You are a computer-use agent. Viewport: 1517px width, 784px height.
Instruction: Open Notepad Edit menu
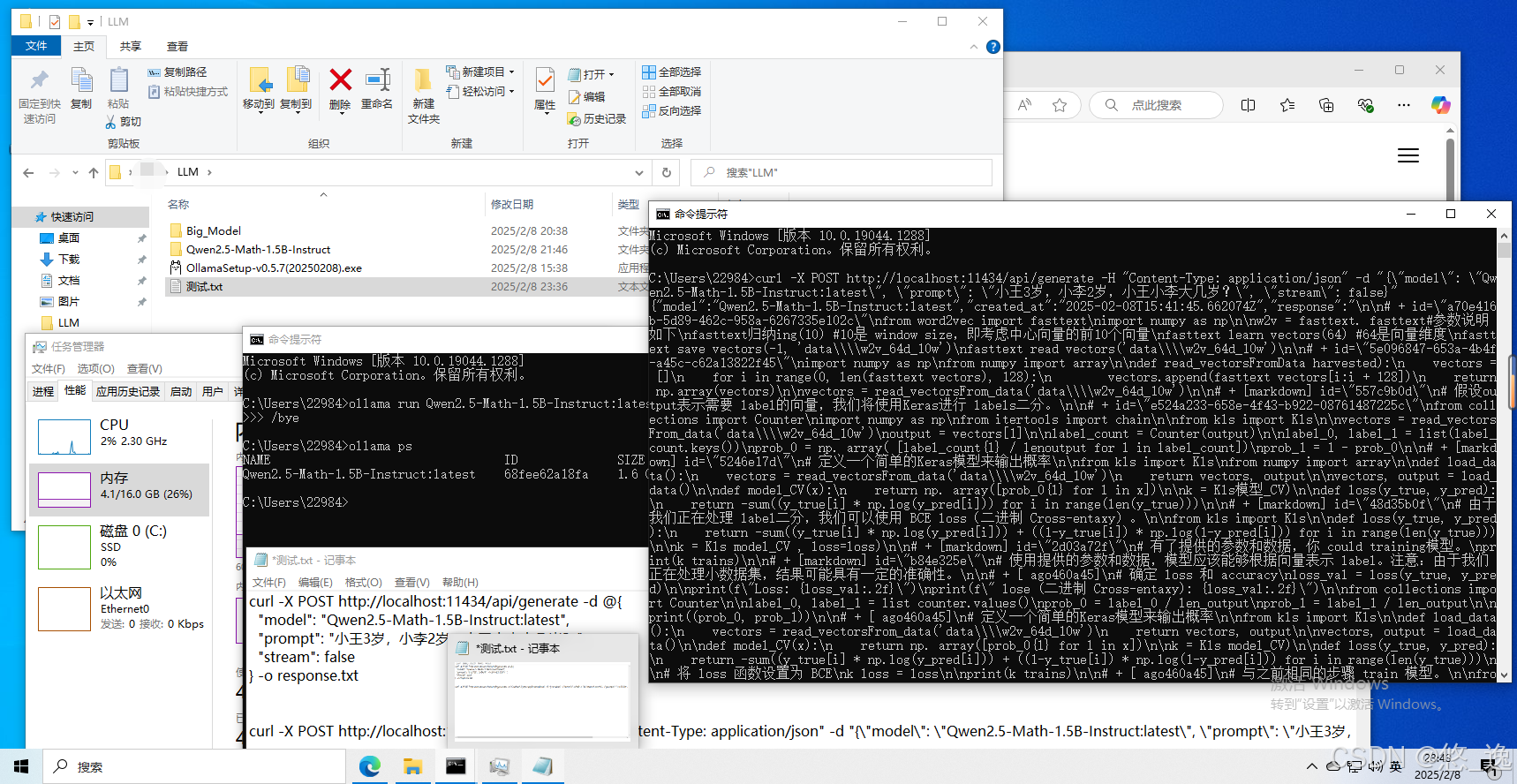coord(315,583)
